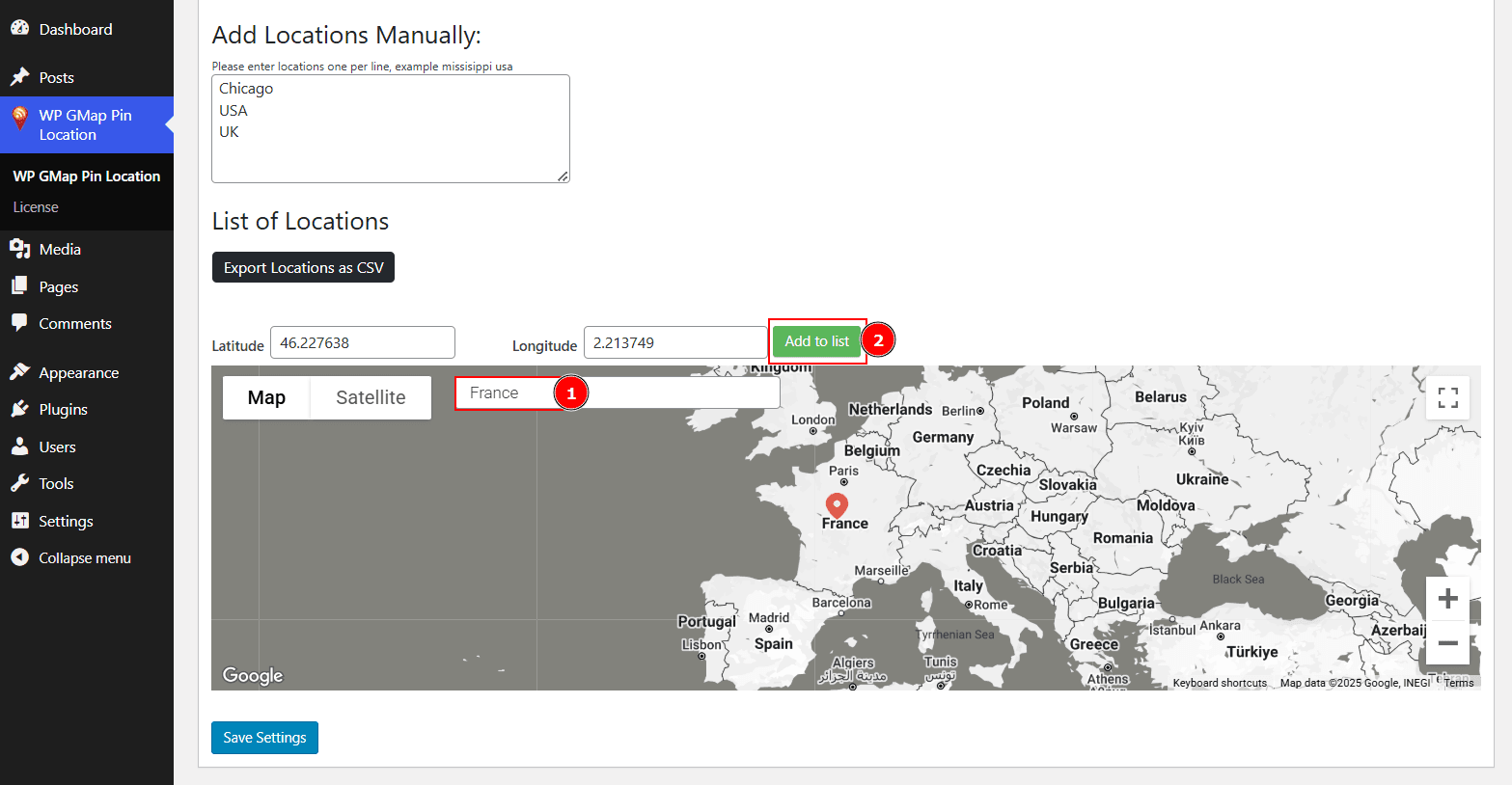Click the Ukraine label on the map

tap(1202, 479)
